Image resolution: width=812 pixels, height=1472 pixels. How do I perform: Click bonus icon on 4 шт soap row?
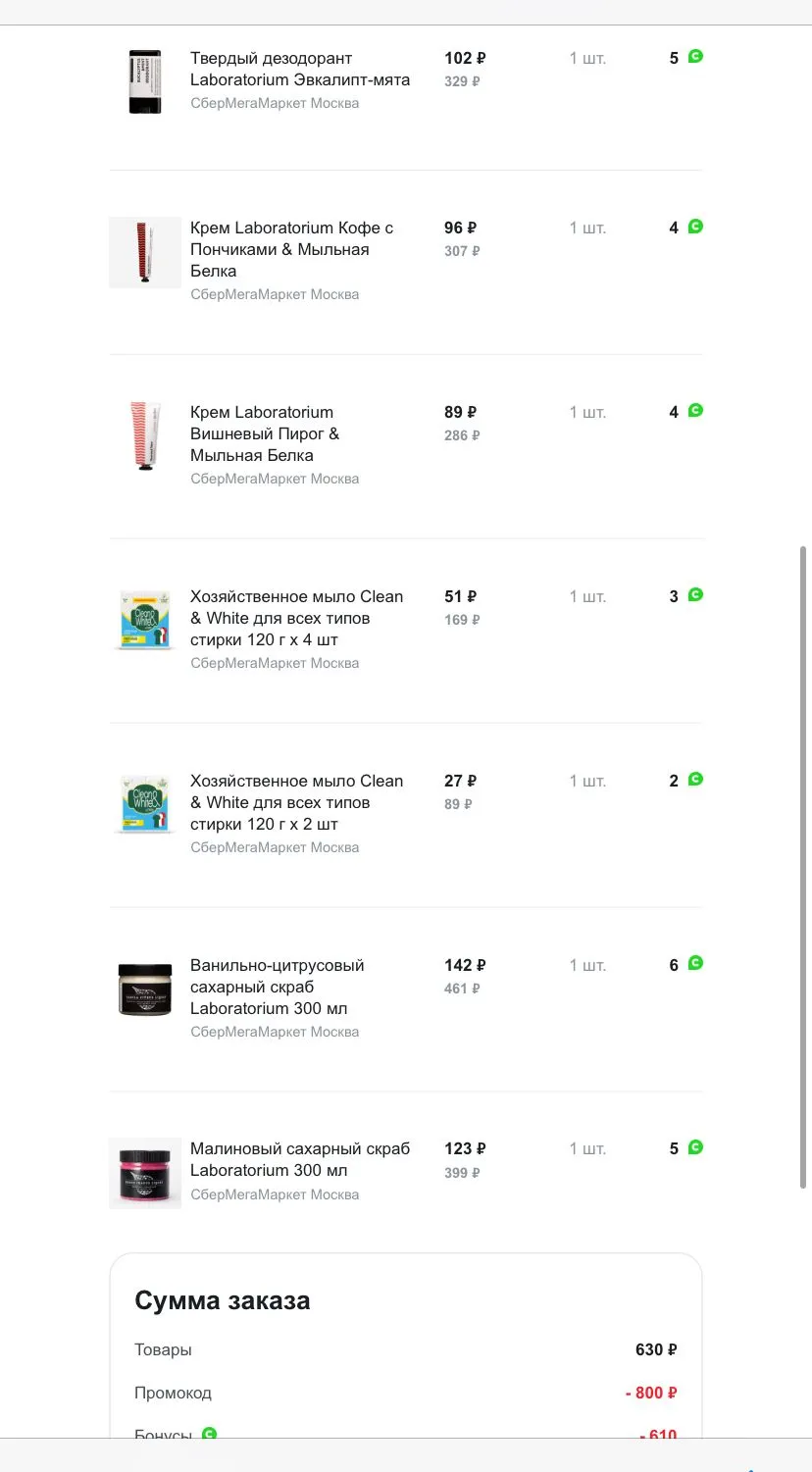[695, 595]
